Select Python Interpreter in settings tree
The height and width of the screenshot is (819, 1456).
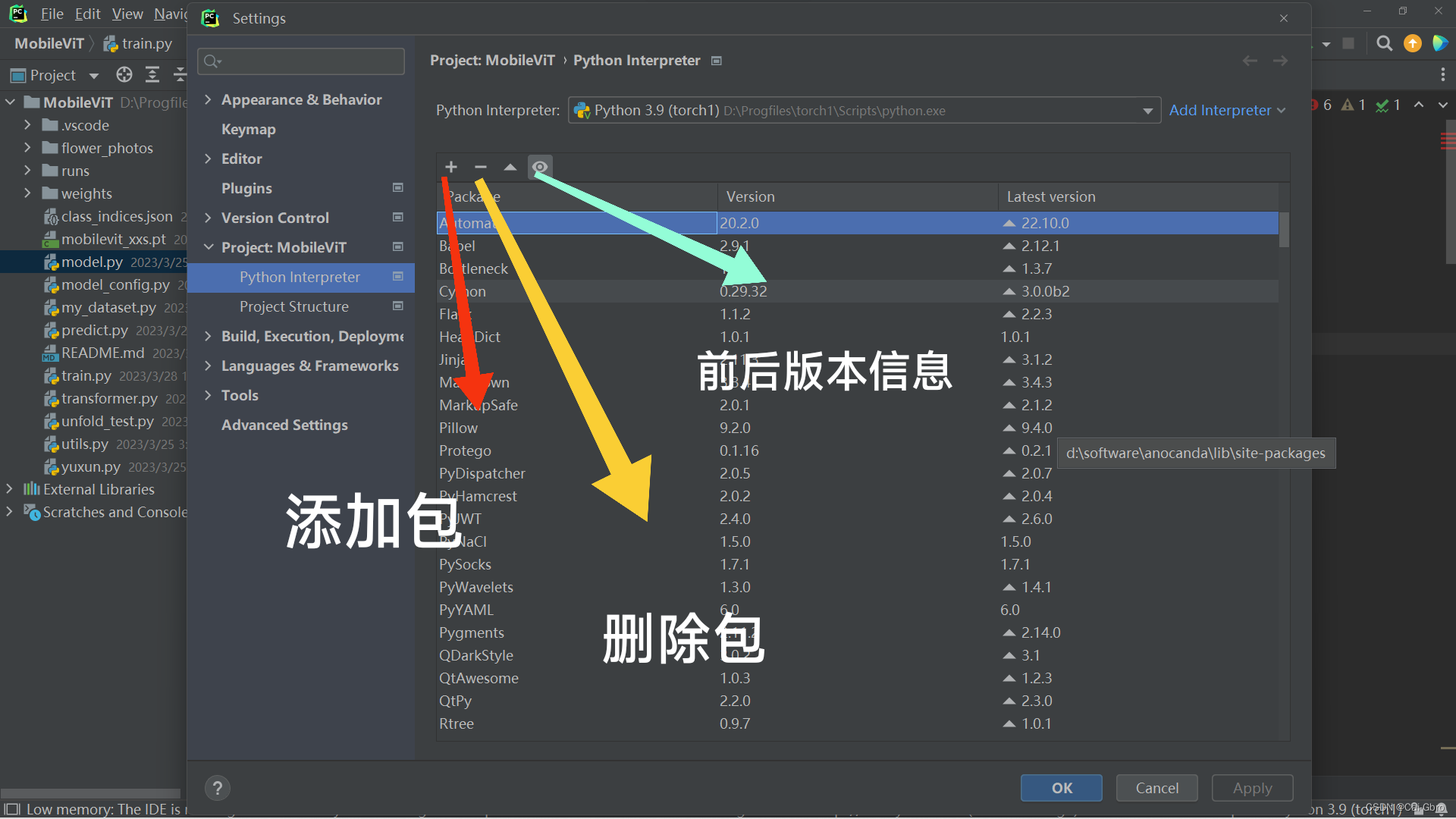(x=300, y=277)
